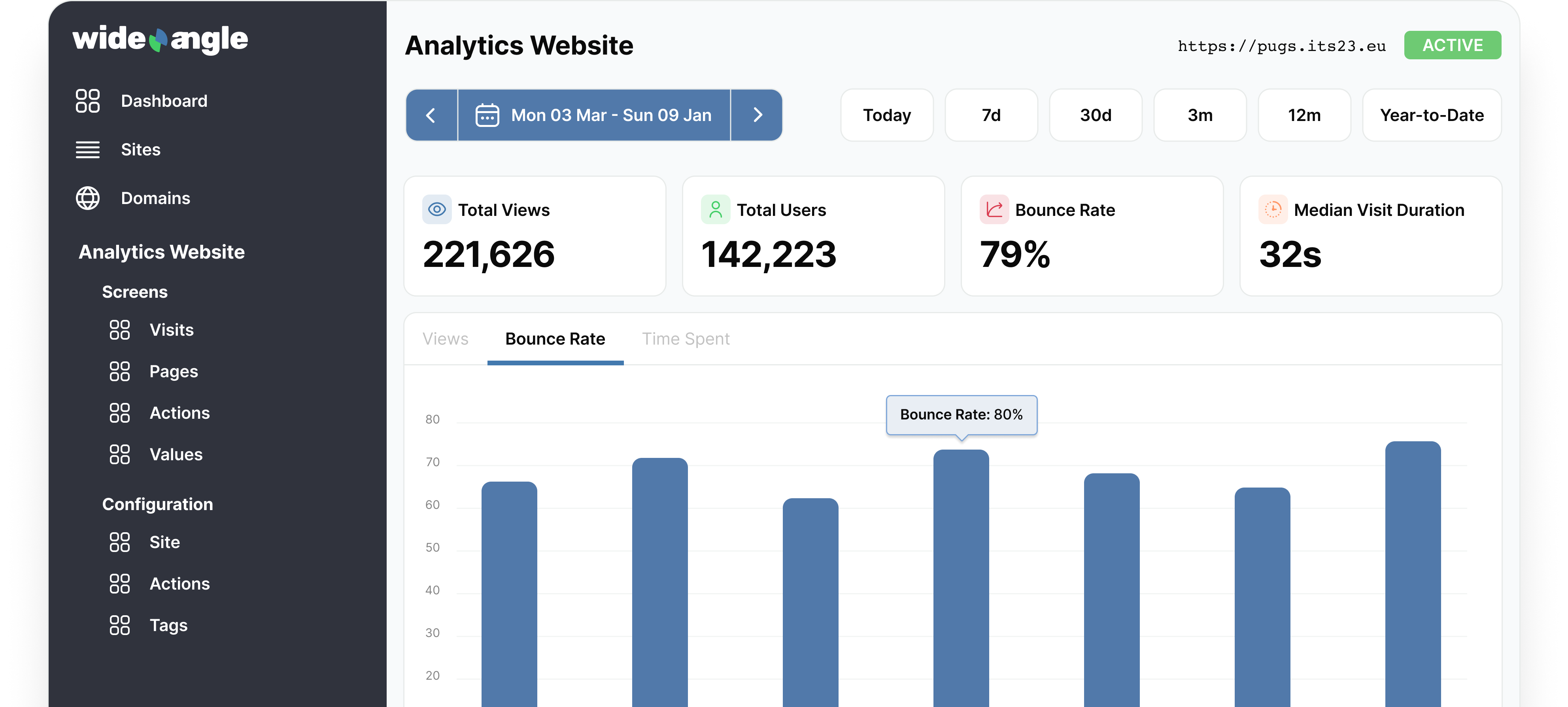Image resolution: width=1568 pixels, height=707 pixels.
Task: Click the bar under the Bounce Rate tooltip
Action: (x=961, y=578)
